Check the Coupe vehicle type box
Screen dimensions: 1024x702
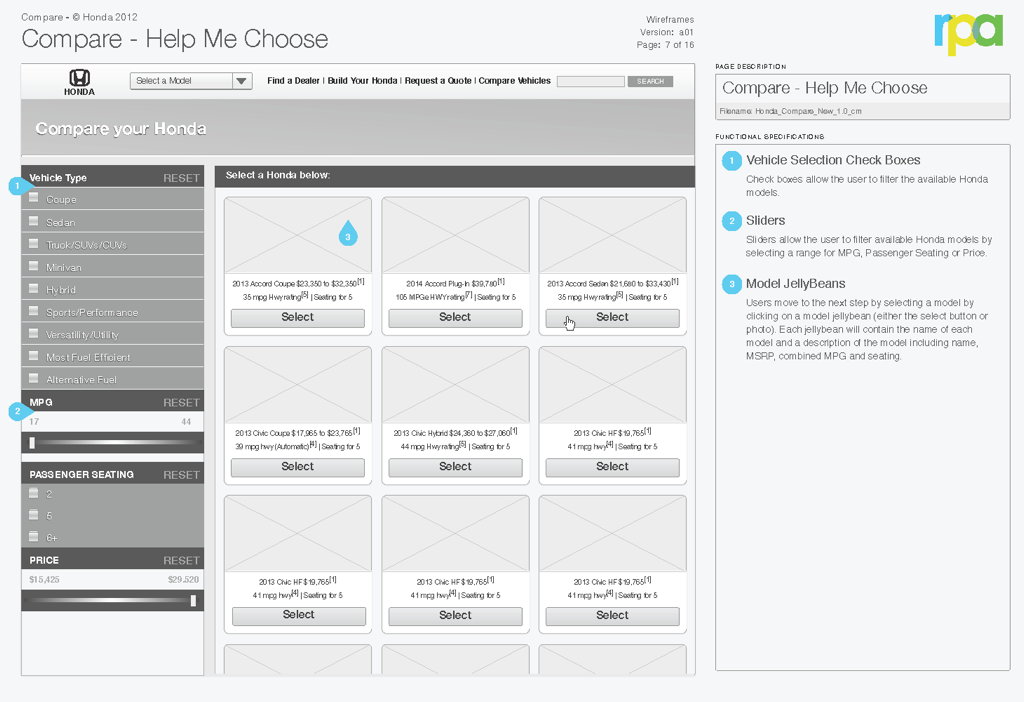click(x=34, y=198)
